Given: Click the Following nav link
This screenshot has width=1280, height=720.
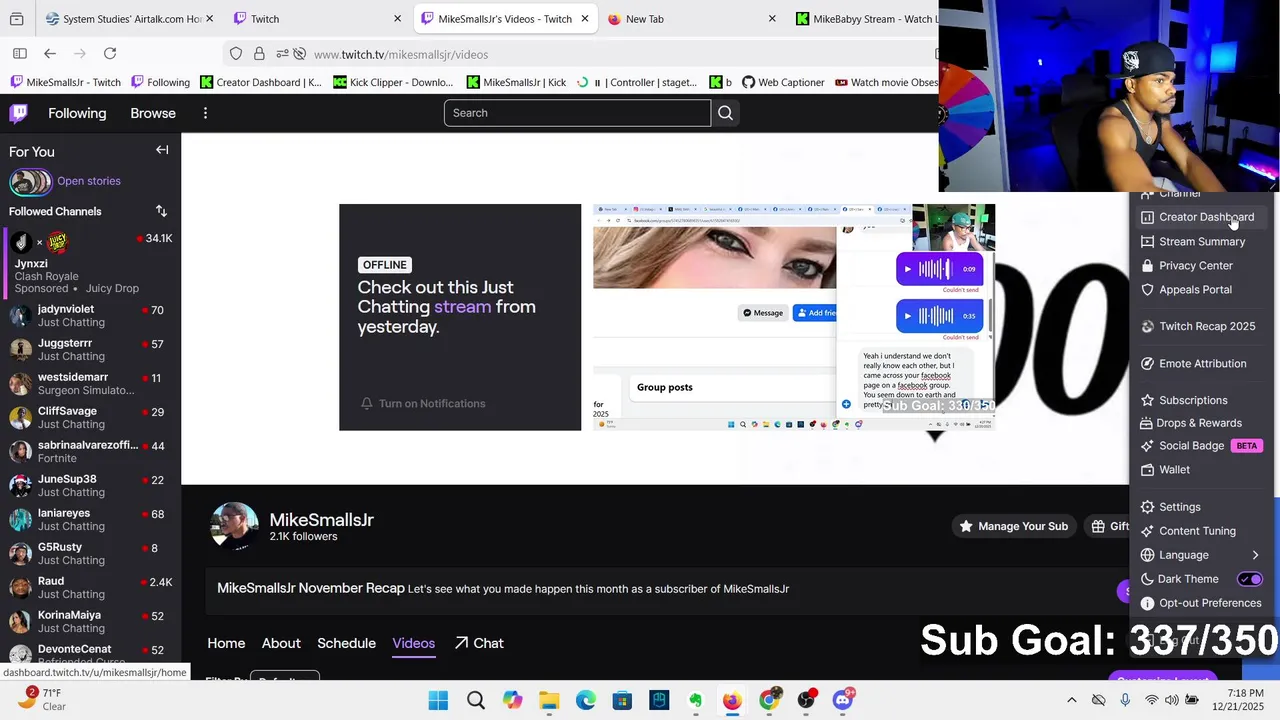Looking at the screenshot, I should click(77, 113).
